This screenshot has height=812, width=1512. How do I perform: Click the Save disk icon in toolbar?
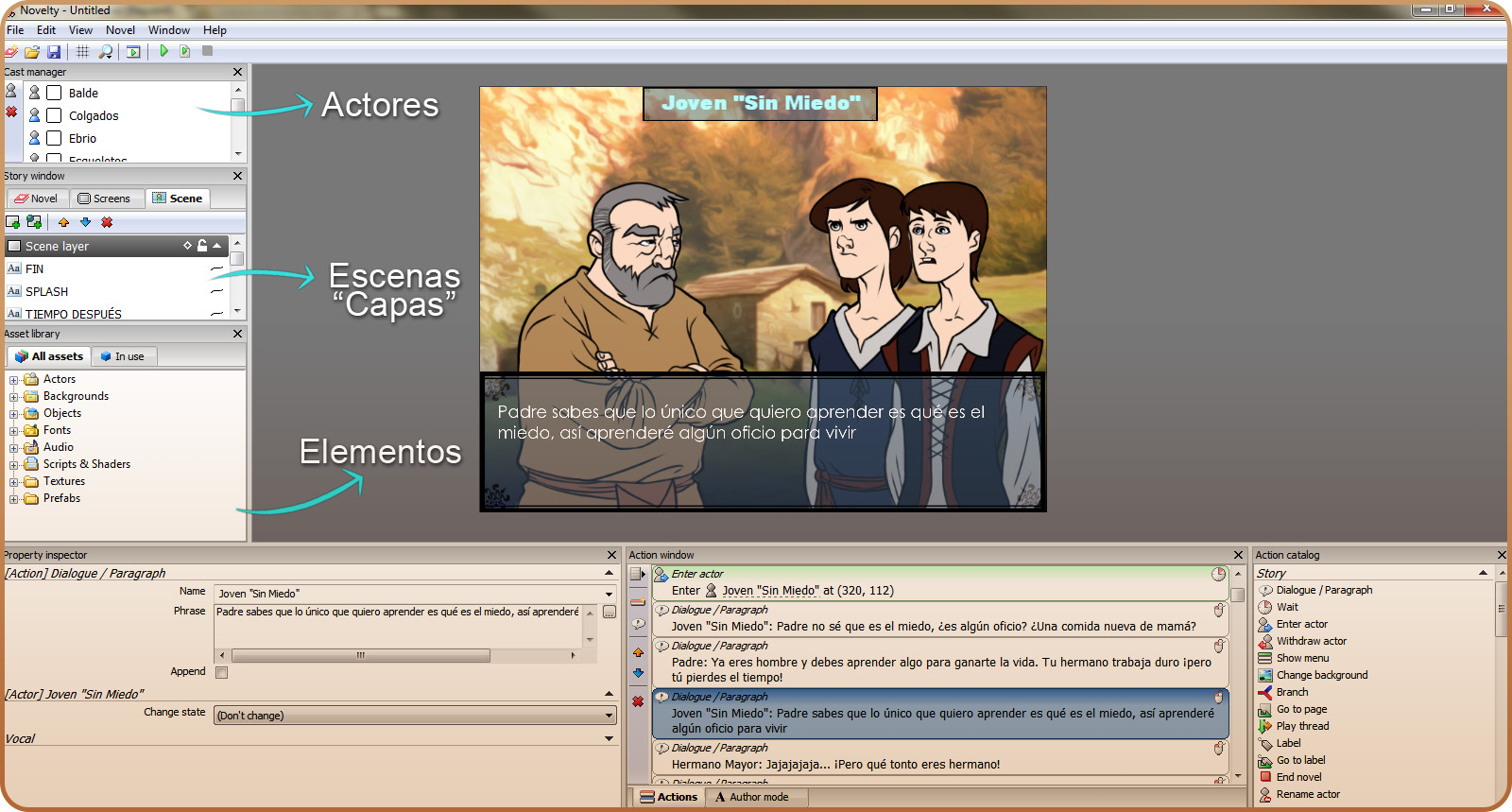(x=54, y=51)
